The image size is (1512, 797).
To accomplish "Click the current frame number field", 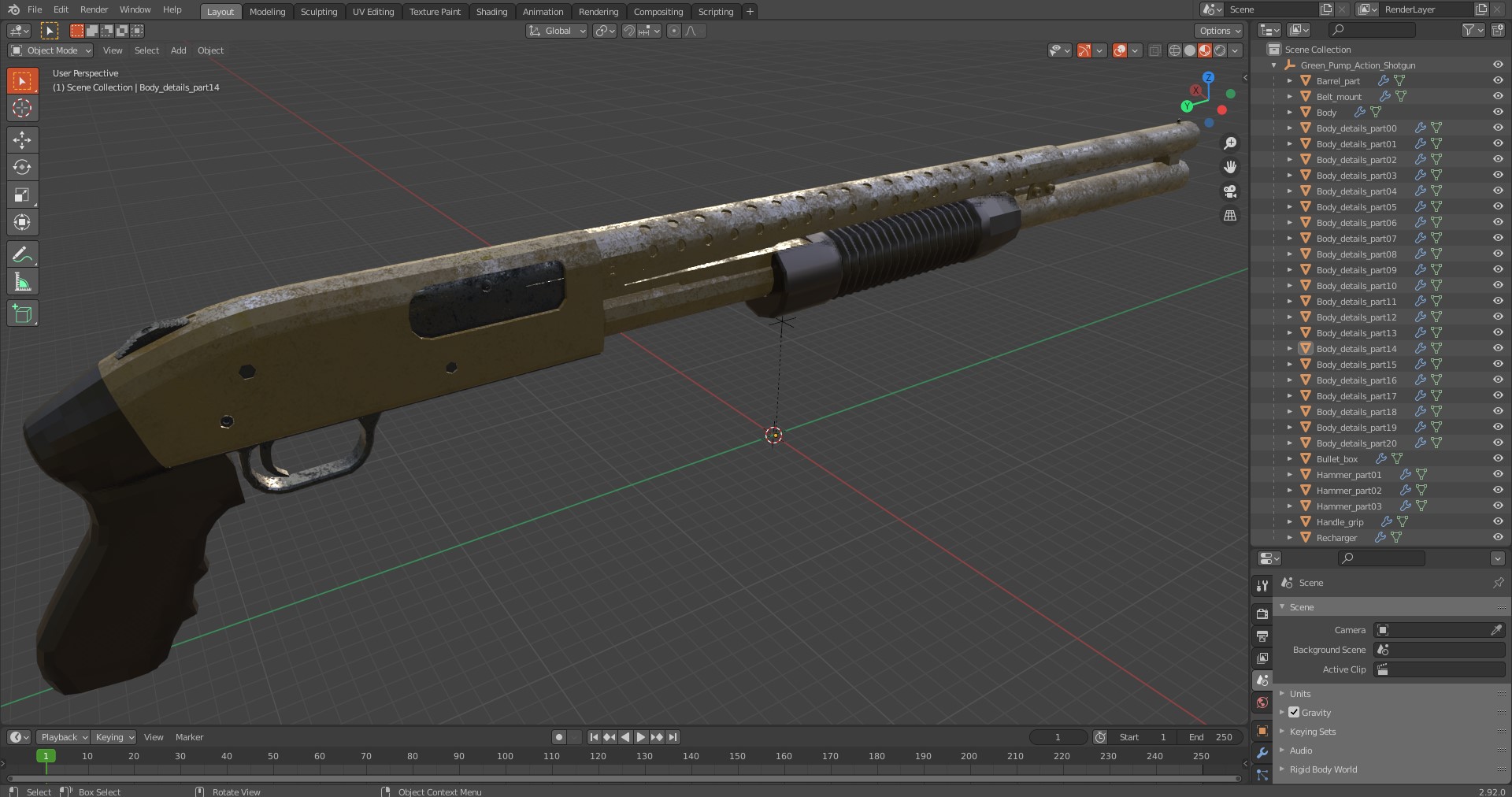I will pyautogui.click(x=1058, y=737).
